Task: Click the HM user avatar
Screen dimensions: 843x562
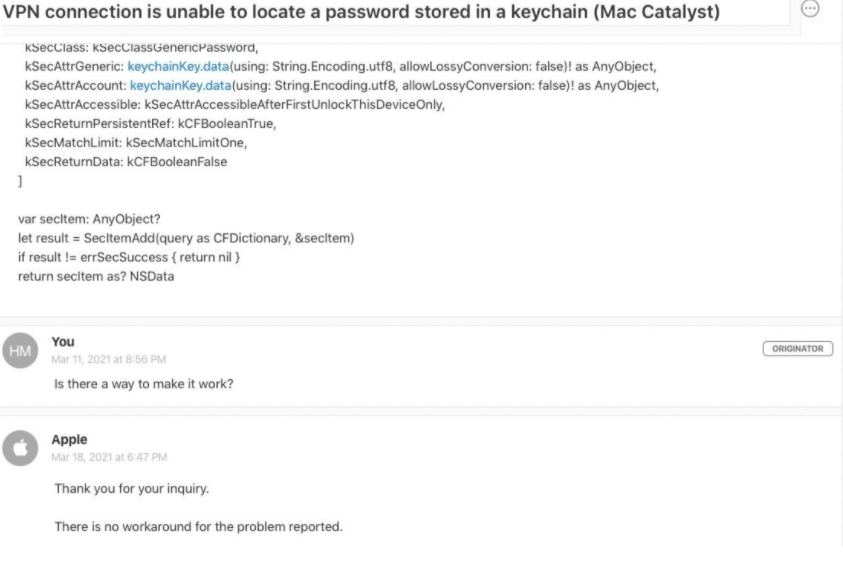Action: [20, 350]
